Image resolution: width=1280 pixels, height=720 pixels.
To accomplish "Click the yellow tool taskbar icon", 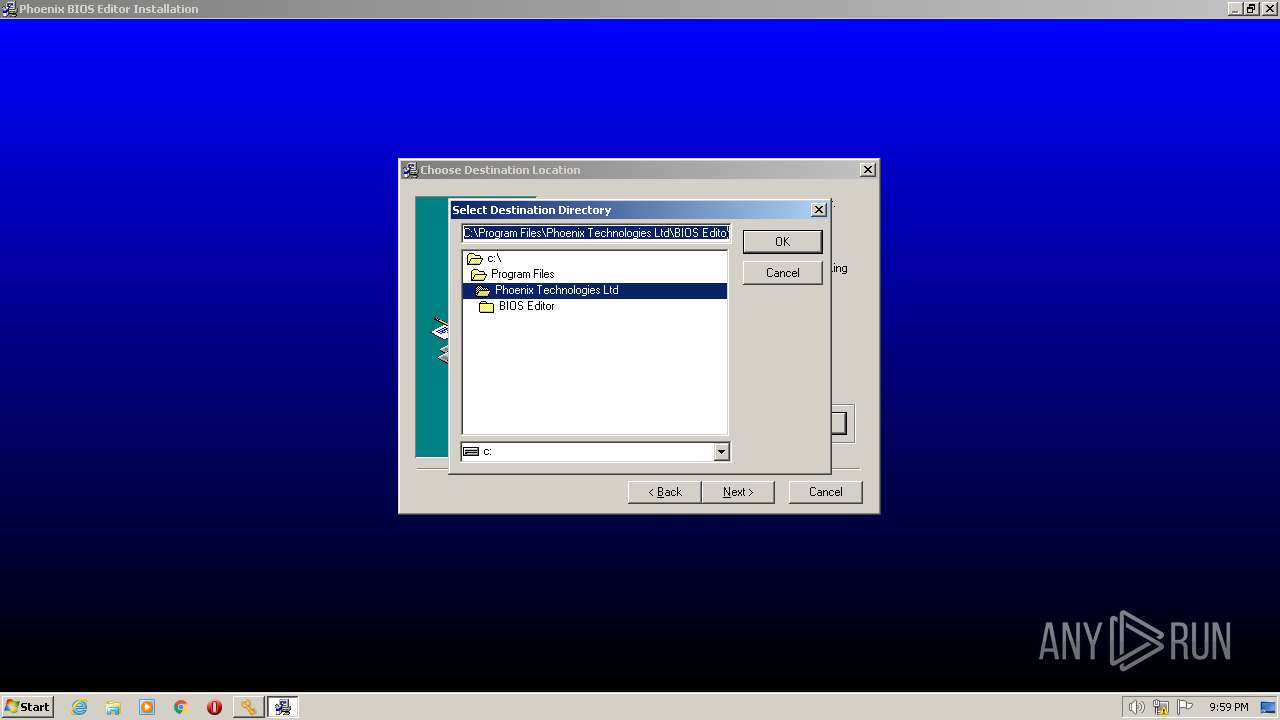I will (248, 707).
